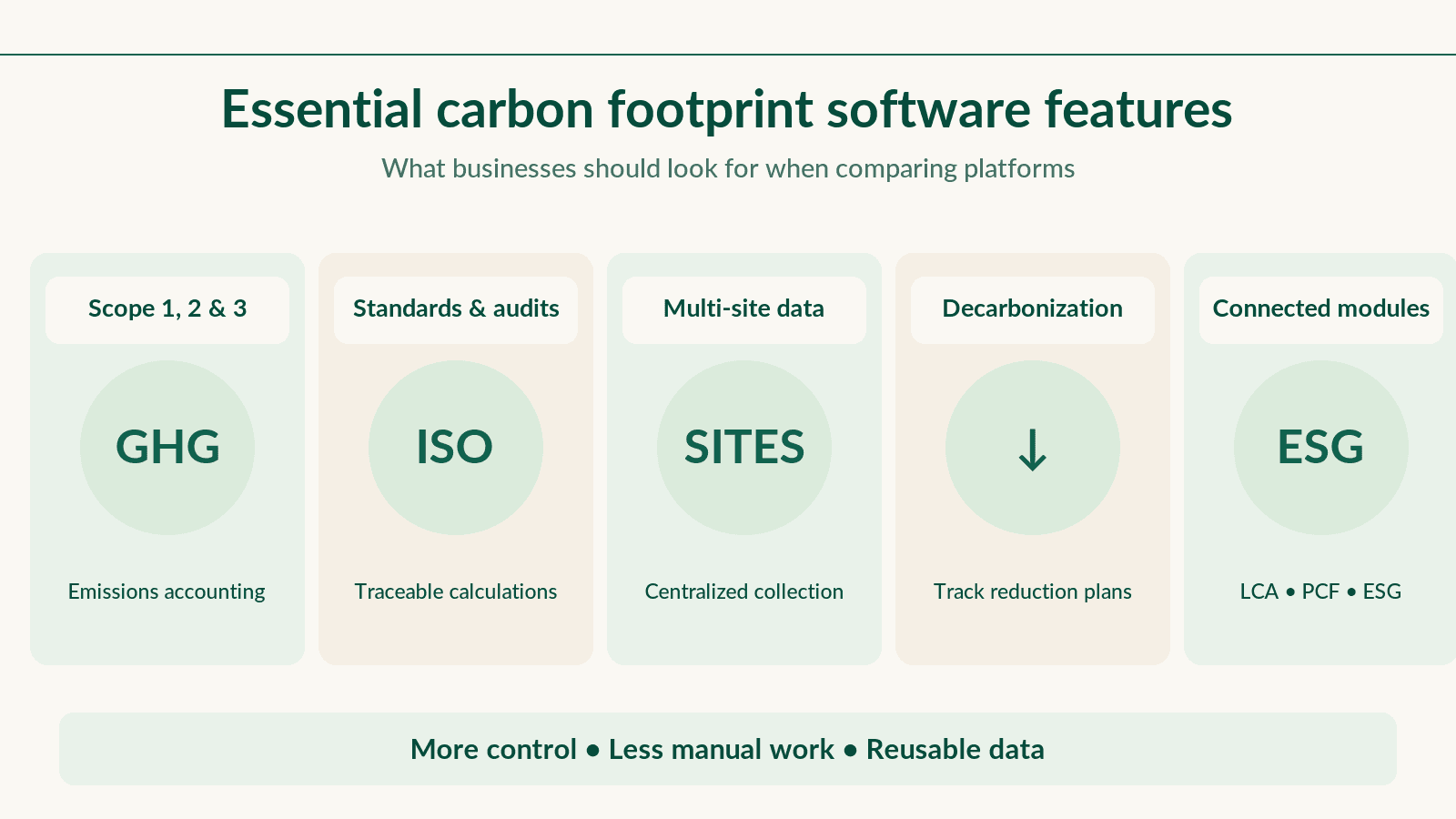1456x819 pixels.
Task: Click the 'LCA • PCF • ESG' caption
Action: [1321, 591]
